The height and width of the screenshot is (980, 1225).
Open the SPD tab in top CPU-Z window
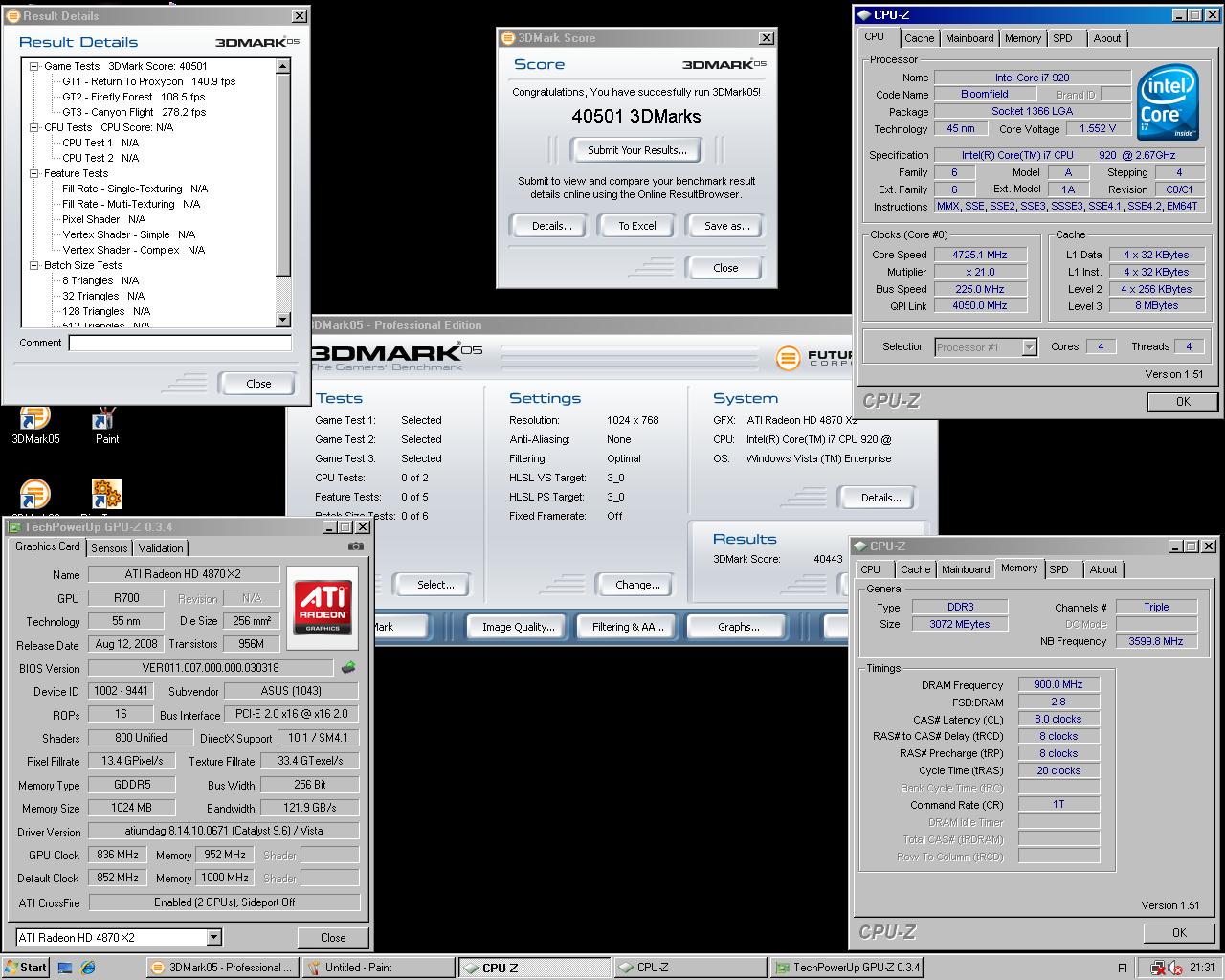(x=1062, y=38)
